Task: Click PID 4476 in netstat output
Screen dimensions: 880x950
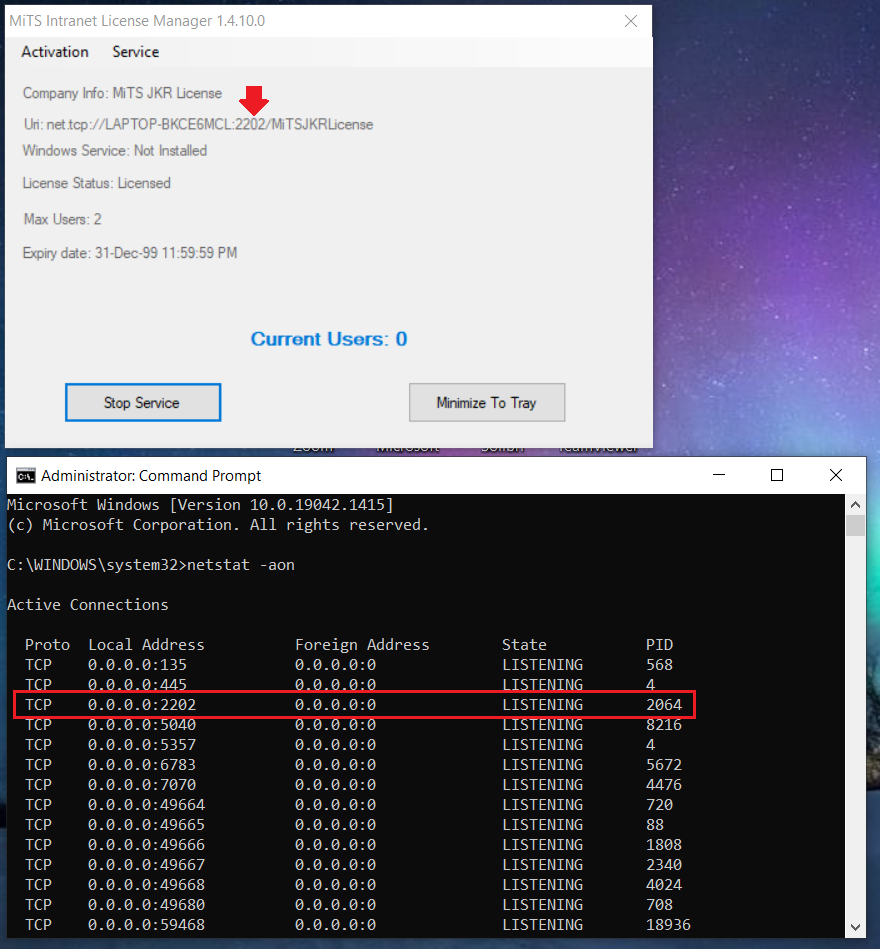Action: [664, 785]
